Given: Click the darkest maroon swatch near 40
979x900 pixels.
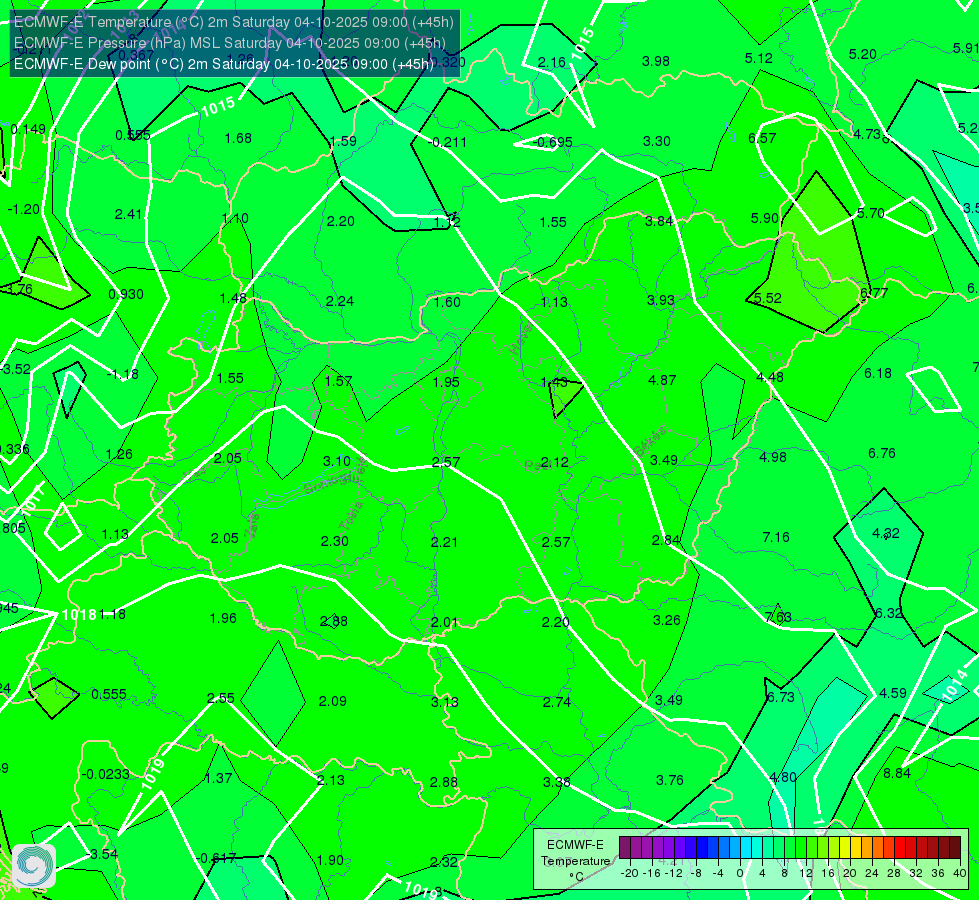Looking at the screenshot, I should tap(955, 848).
